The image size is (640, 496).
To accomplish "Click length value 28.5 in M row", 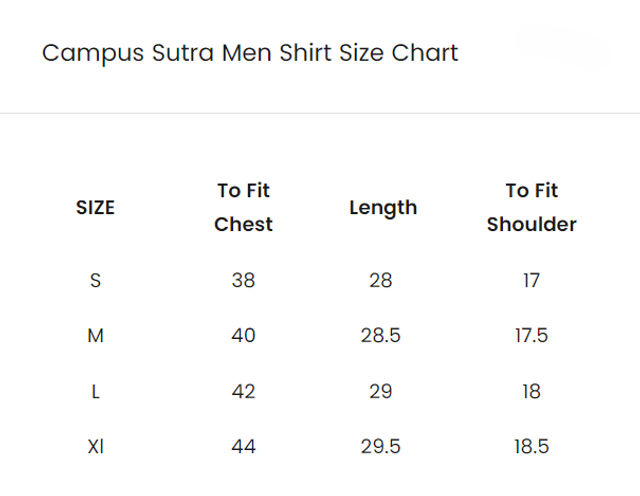I will pos(380,336).
